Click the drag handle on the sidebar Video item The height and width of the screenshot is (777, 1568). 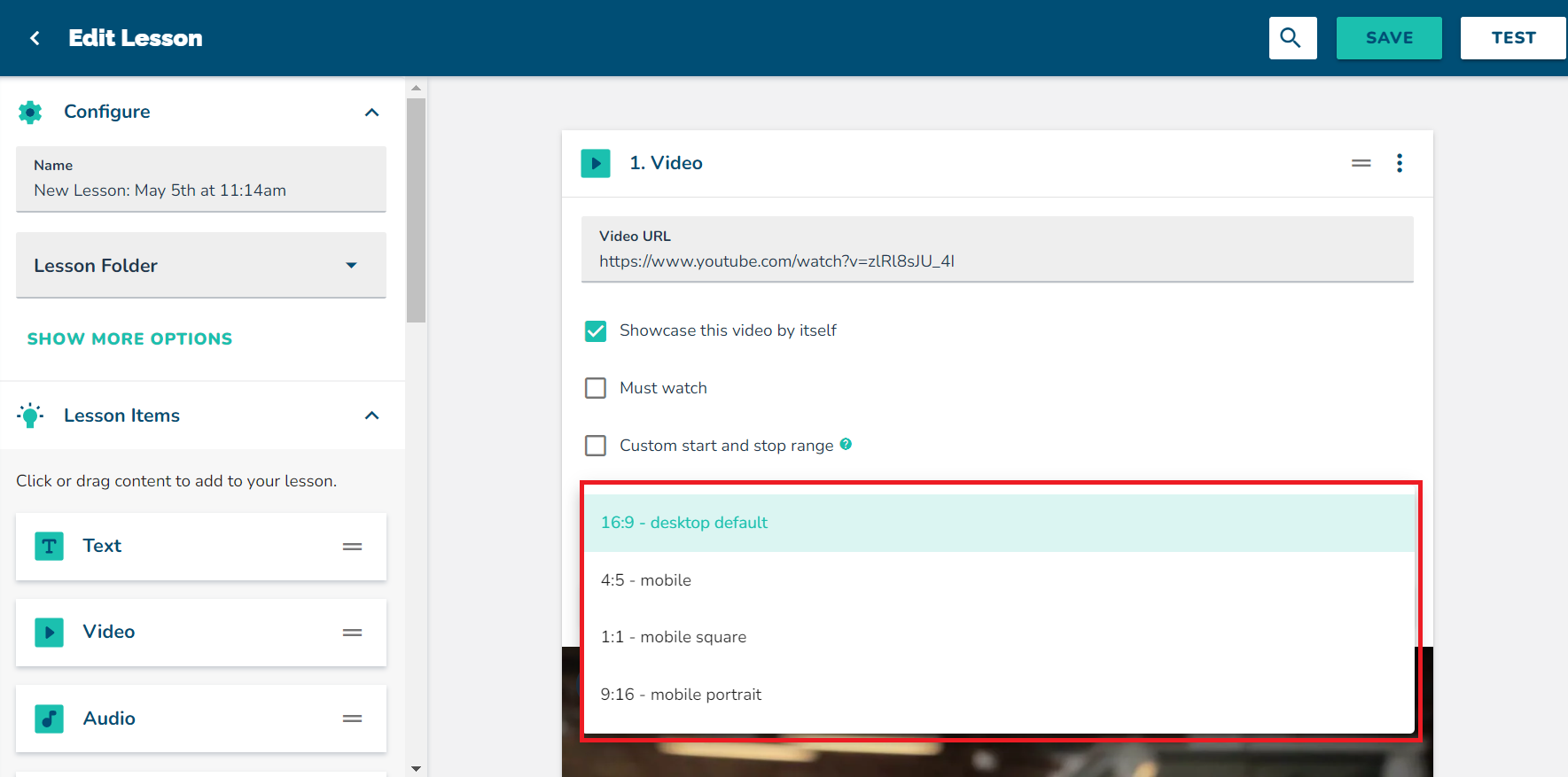coord(352,633)
